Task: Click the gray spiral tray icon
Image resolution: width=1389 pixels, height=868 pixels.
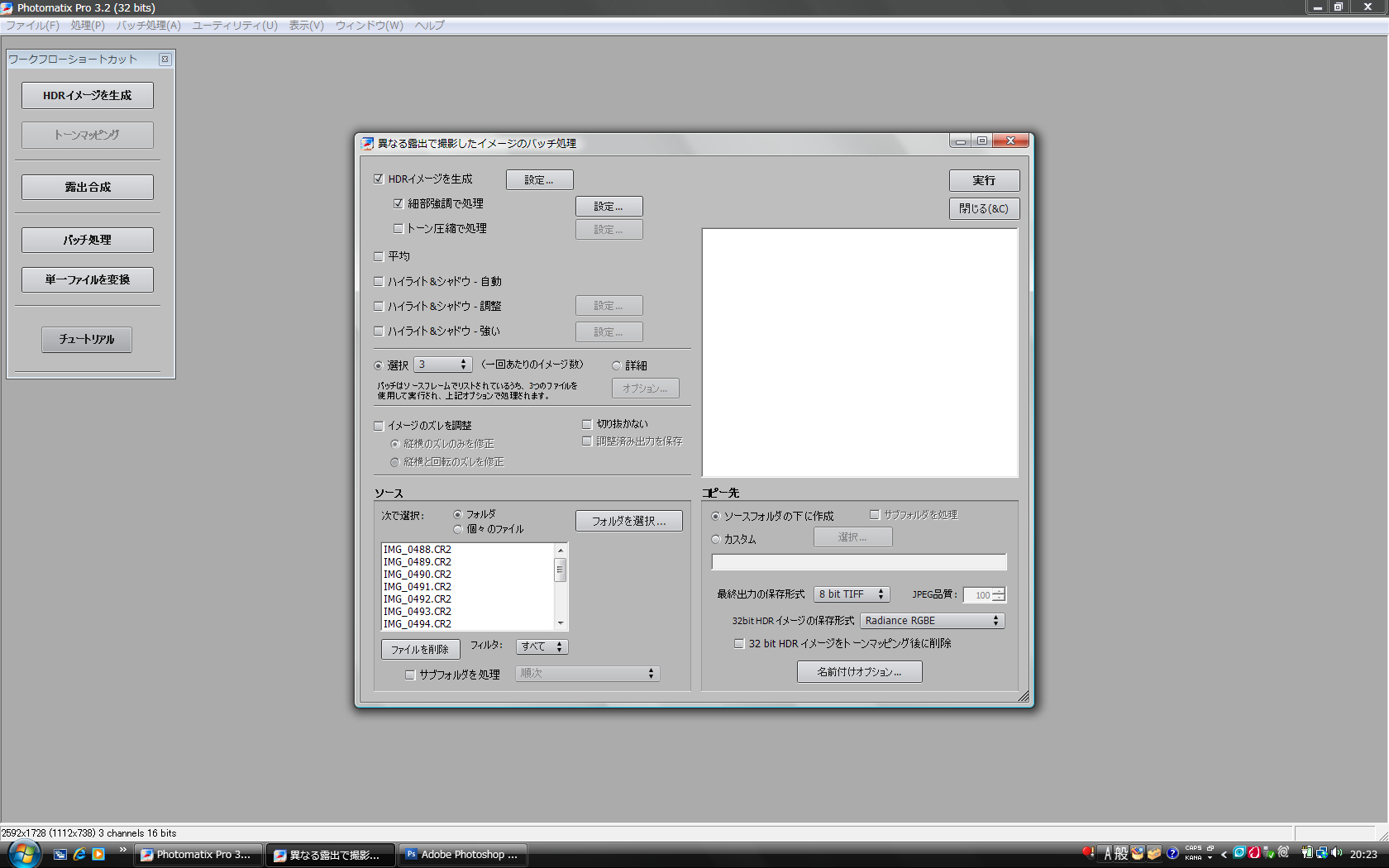Action: pos(1284,853)
